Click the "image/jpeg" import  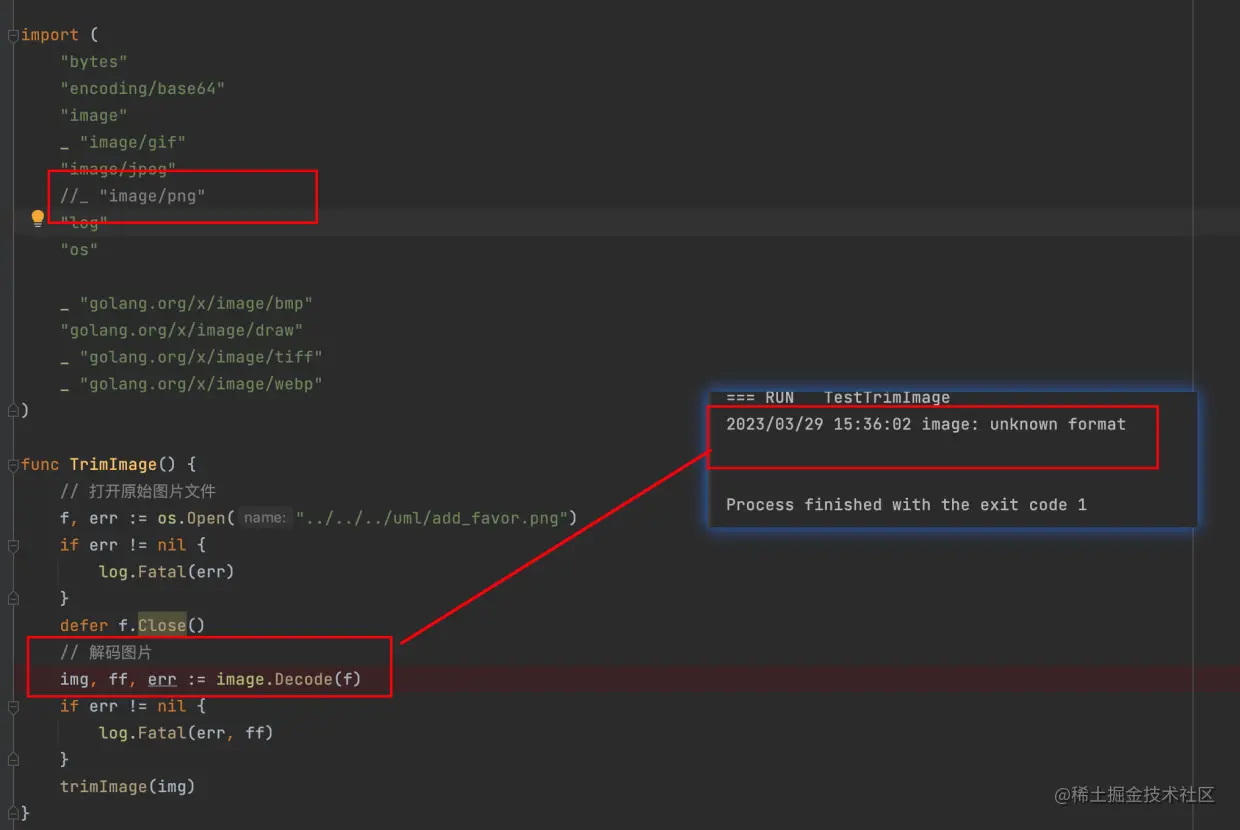click(118, 169)
